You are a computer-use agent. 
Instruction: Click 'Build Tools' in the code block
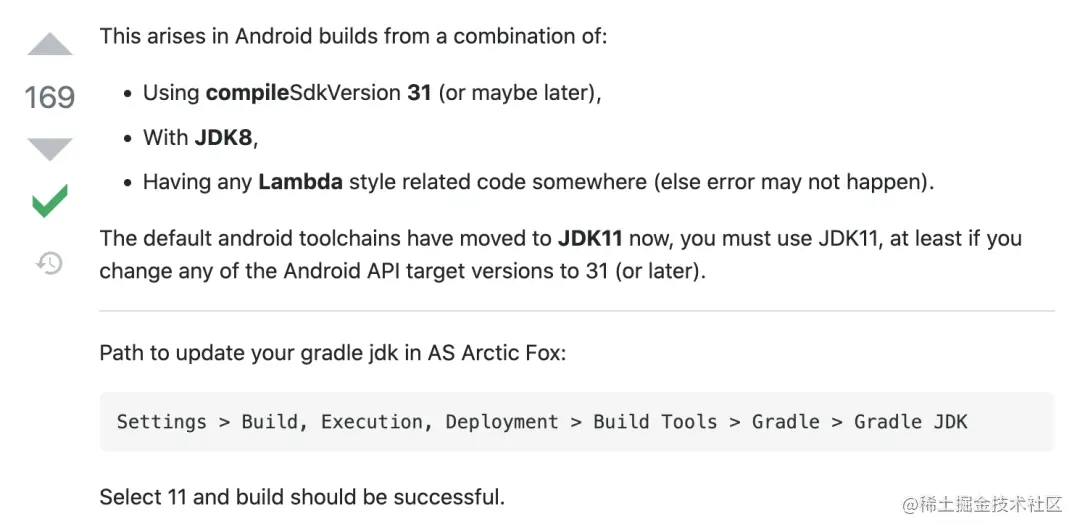click(x=655, y=422)
